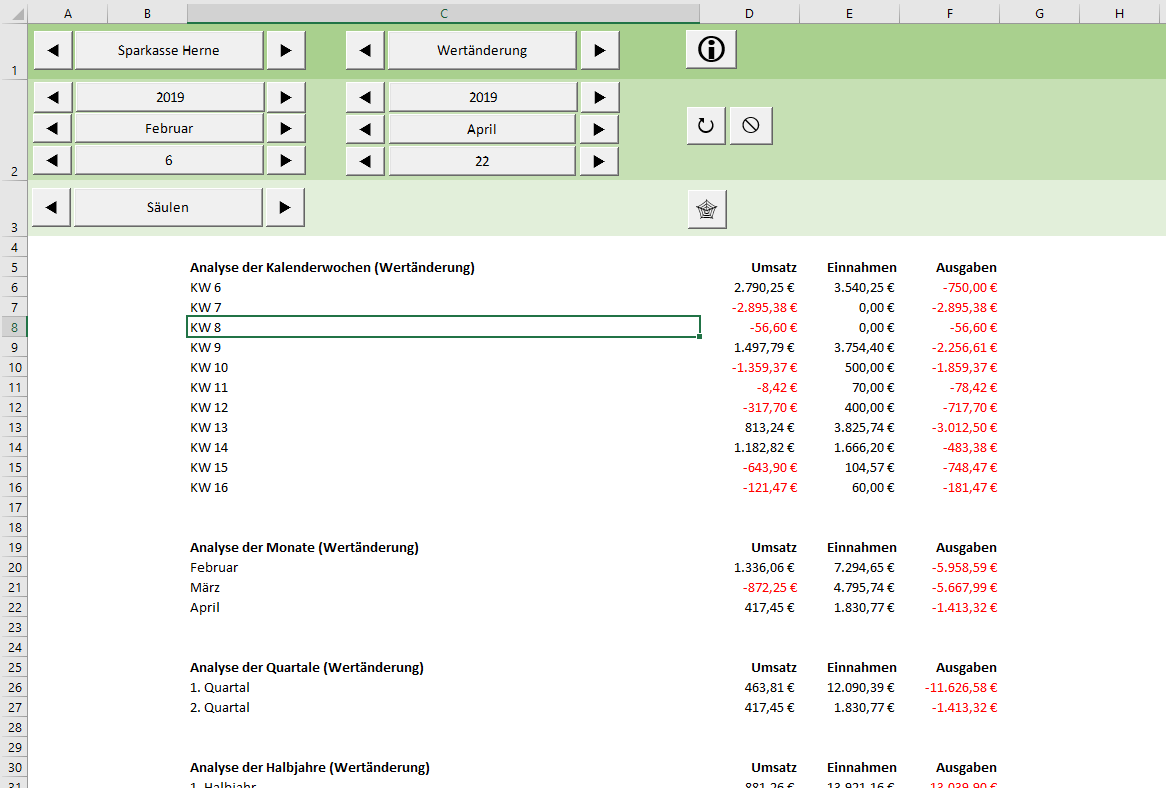The image size is (1166, 788).
Task: Click the heading Analyse der Kalenderwochen (Wertänderung)
Action: point(332,268)
